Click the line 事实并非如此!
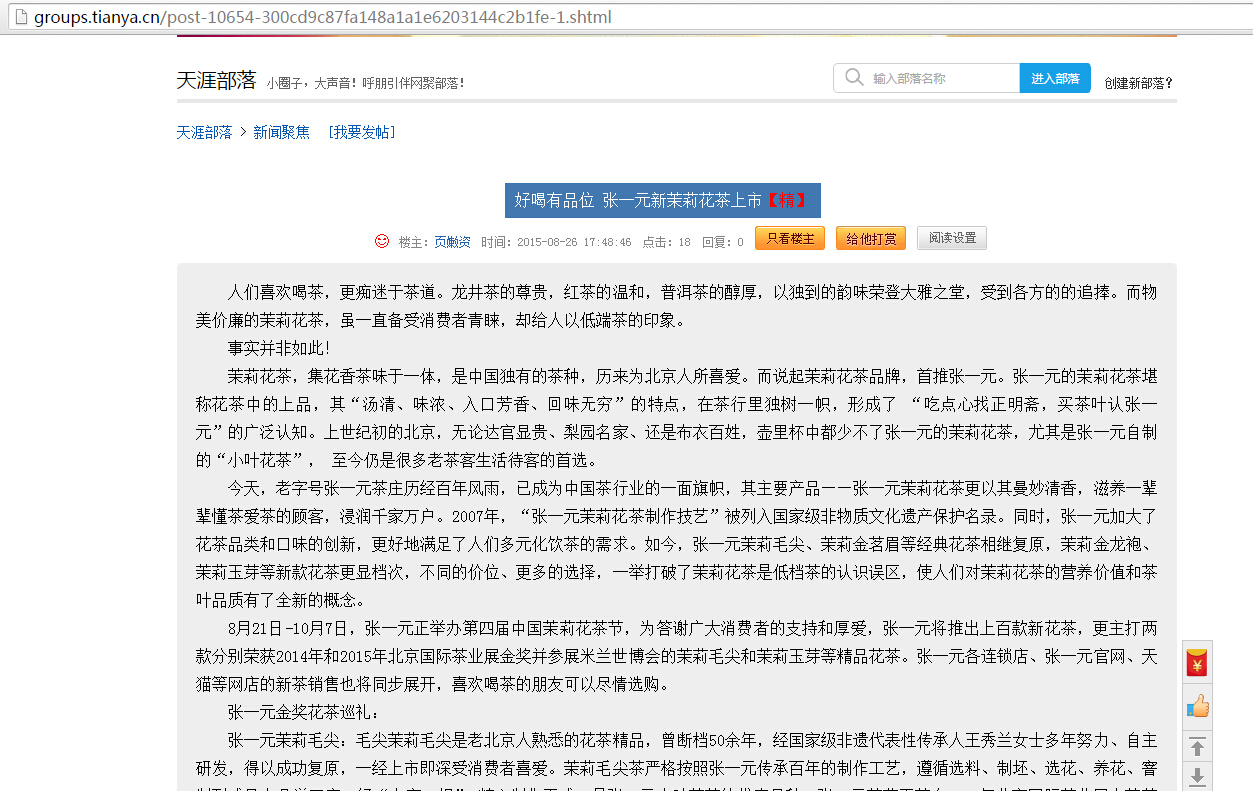This screenshot has width=1253, height=791. coord(279,348)
